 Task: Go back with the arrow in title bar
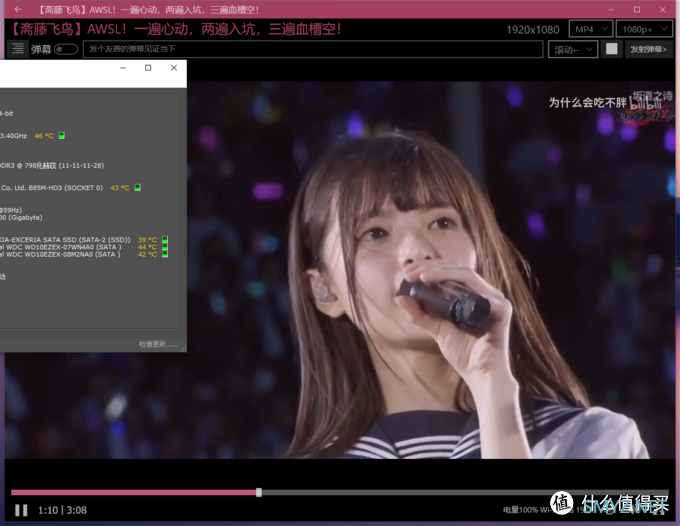17,9
